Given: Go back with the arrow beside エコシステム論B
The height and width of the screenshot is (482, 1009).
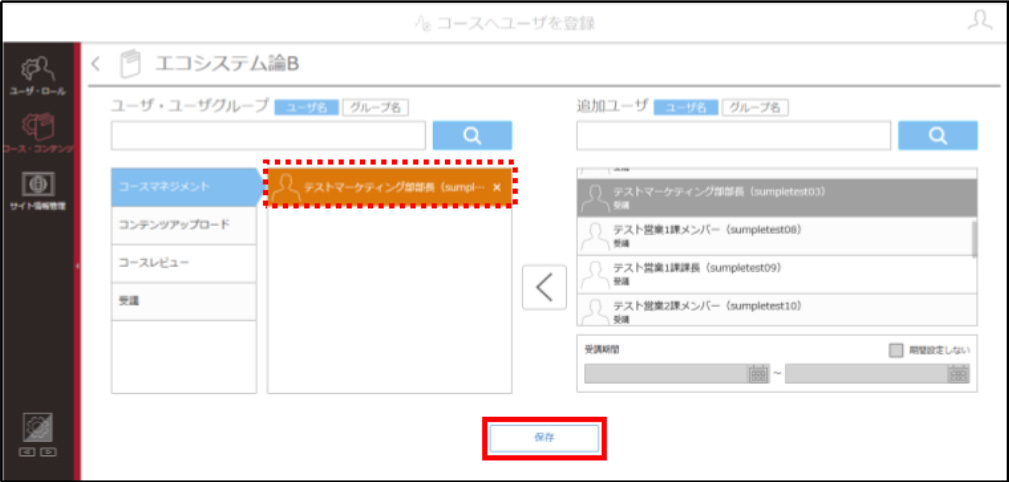Looking at the screenshot, I should click(96, 63).
